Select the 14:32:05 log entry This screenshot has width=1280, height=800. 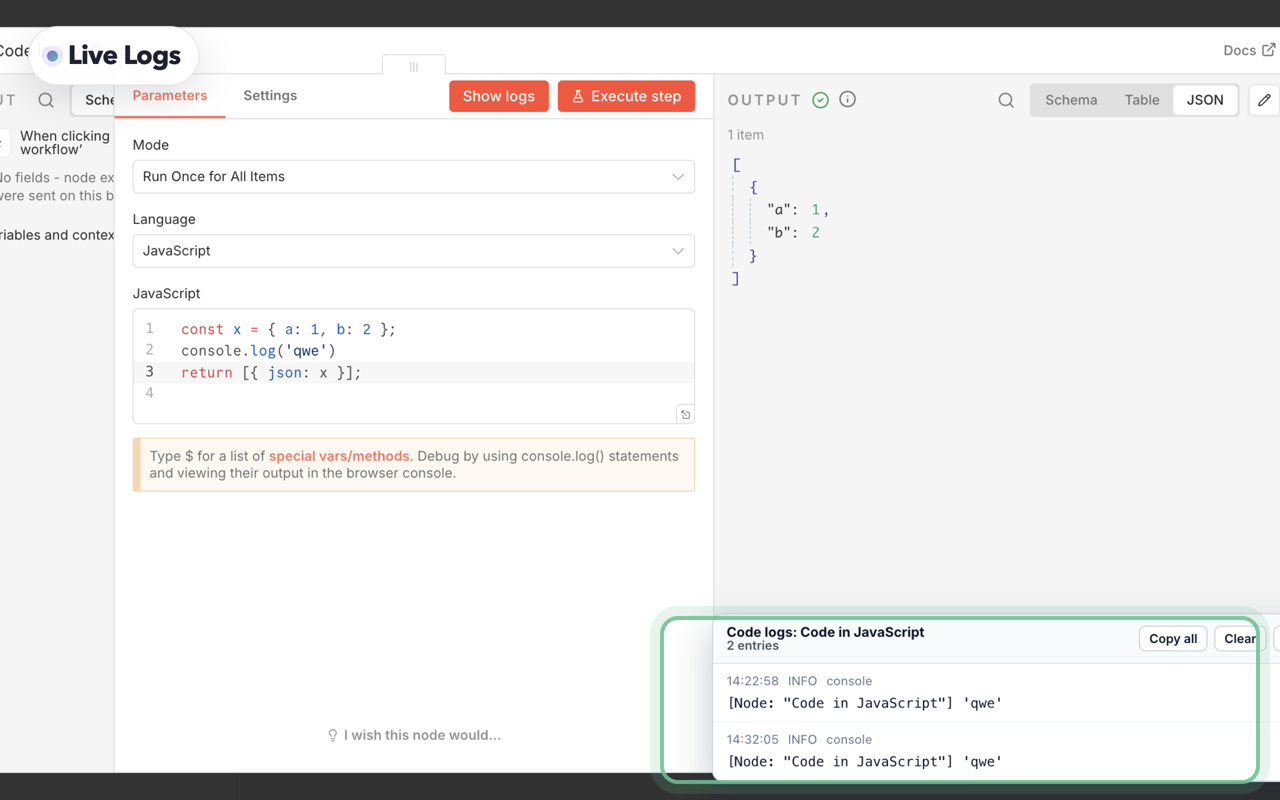(984, 751)
